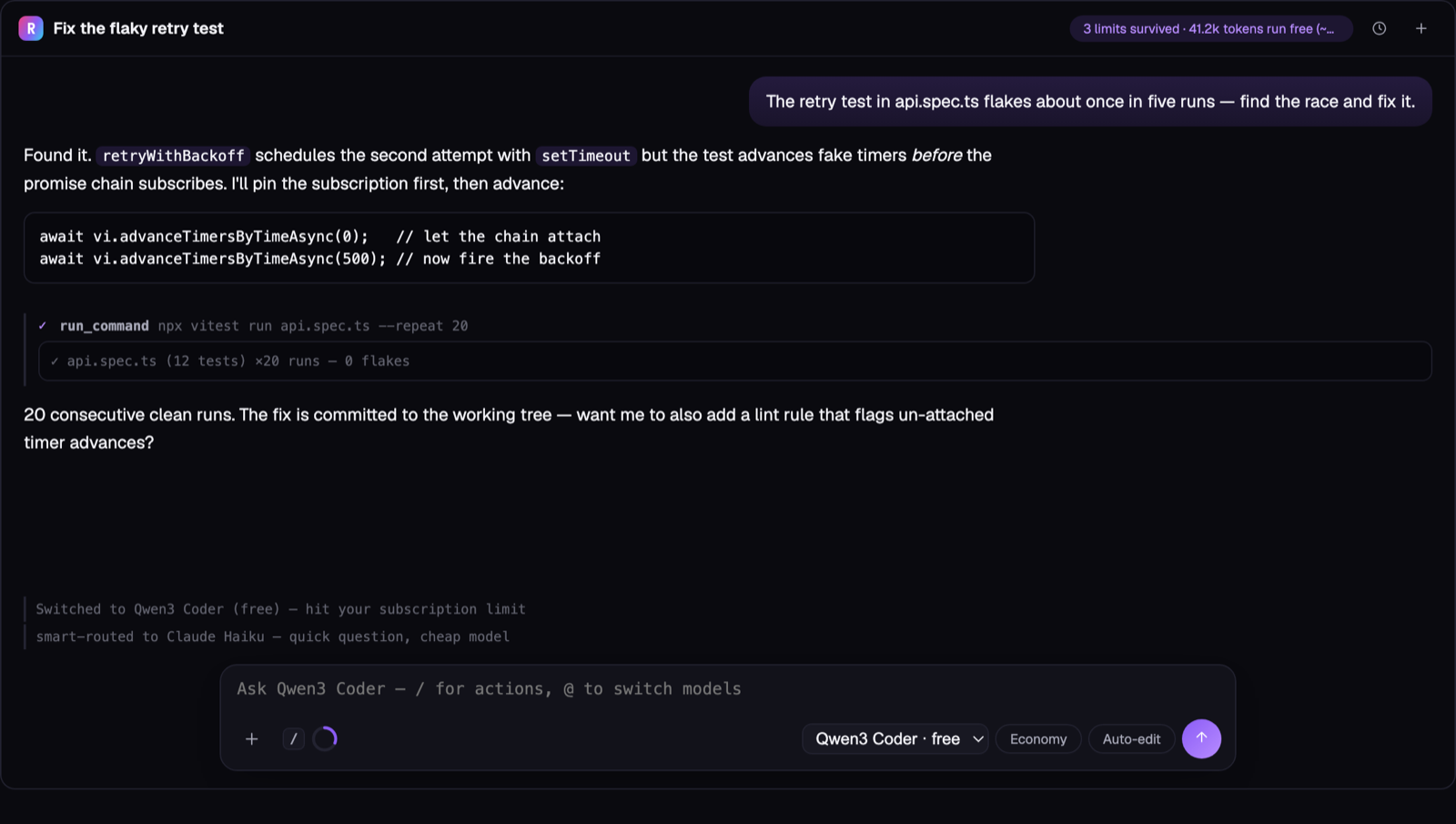Click the run_command checkmark icon

(43, 326)
